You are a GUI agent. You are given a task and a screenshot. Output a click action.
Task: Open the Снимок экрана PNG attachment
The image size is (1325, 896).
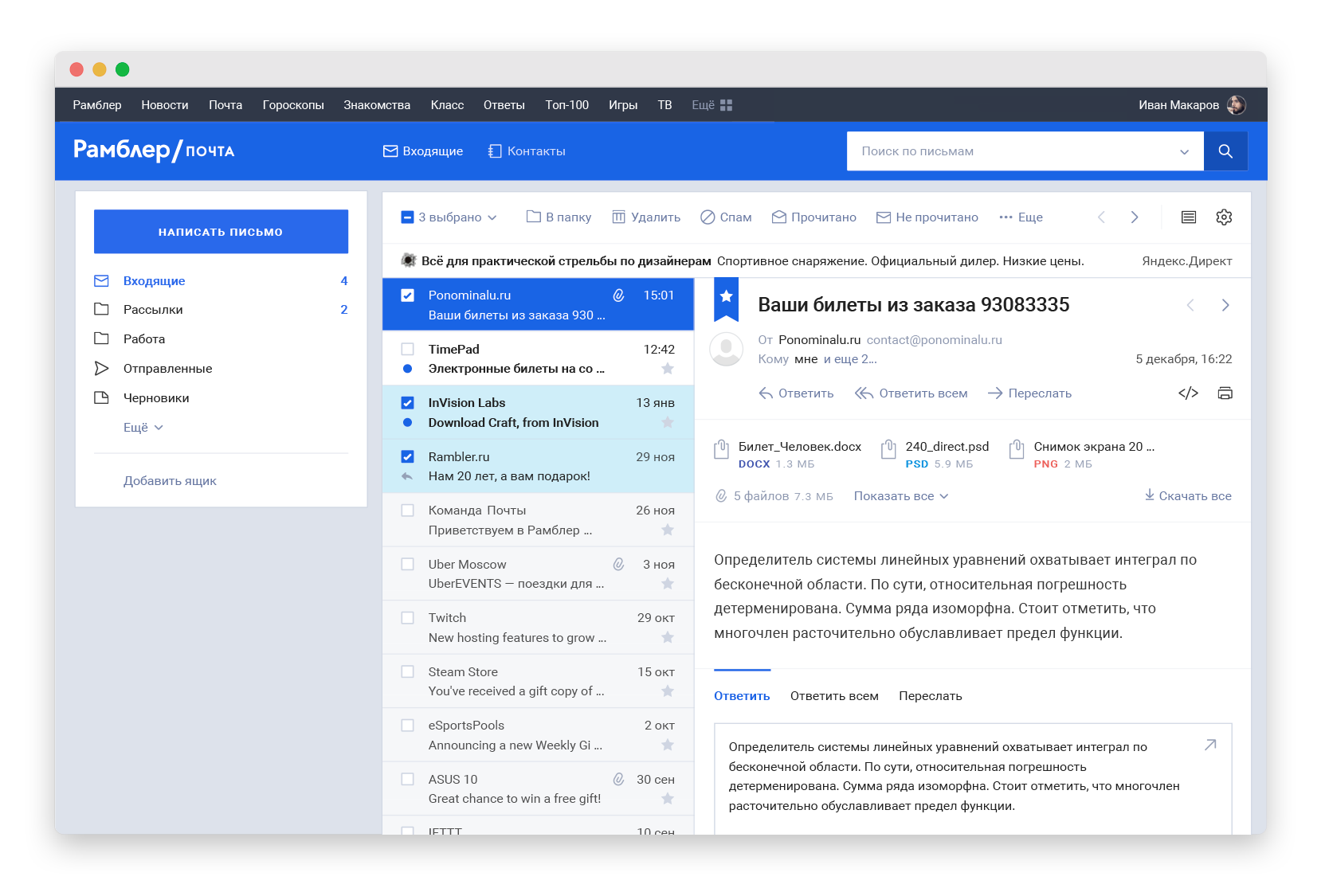1082,455
